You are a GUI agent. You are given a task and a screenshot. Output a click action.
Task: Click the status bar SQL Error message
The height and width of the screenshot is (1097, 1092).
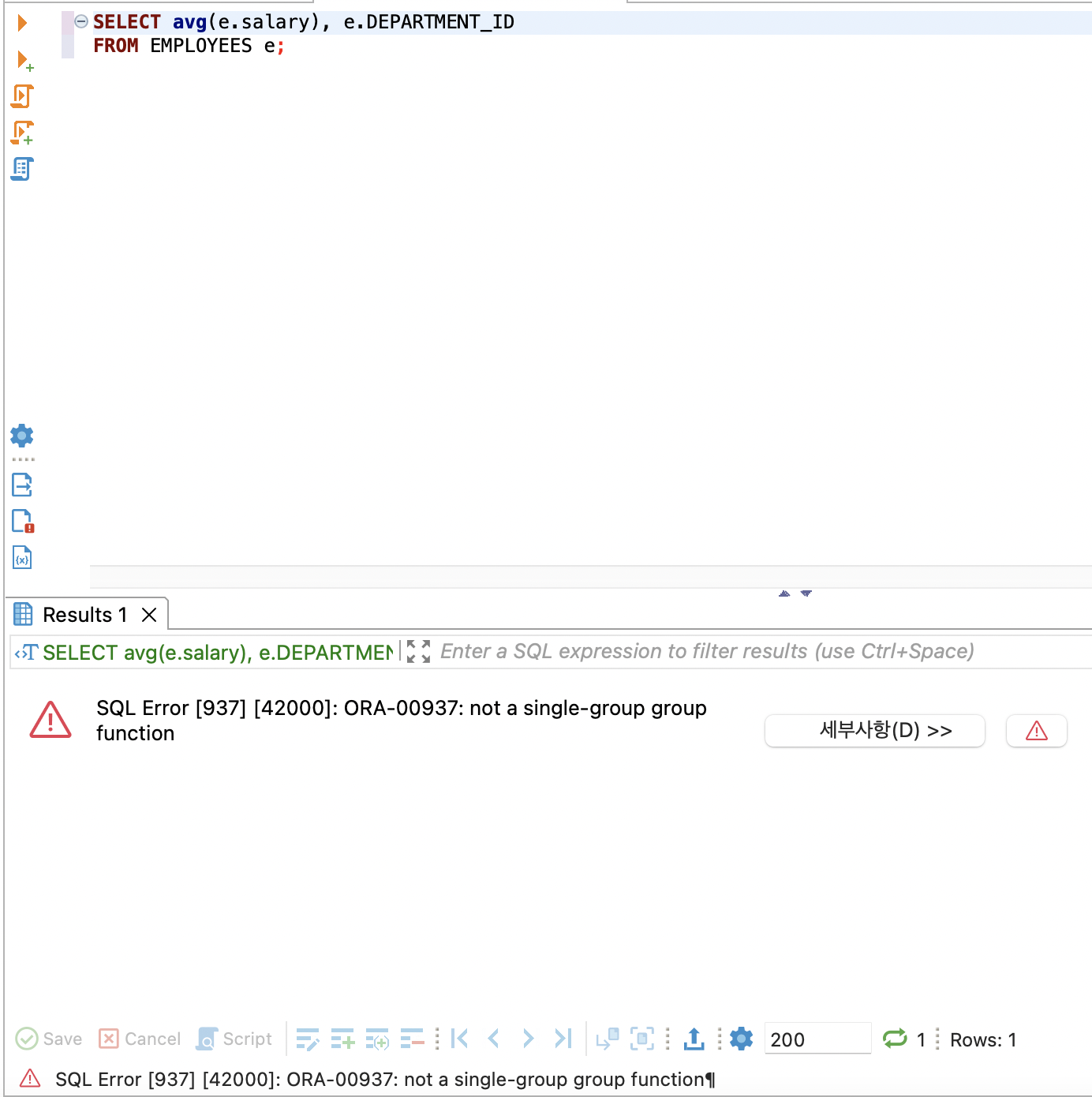pyautogui.click(x=385, y=1079)
